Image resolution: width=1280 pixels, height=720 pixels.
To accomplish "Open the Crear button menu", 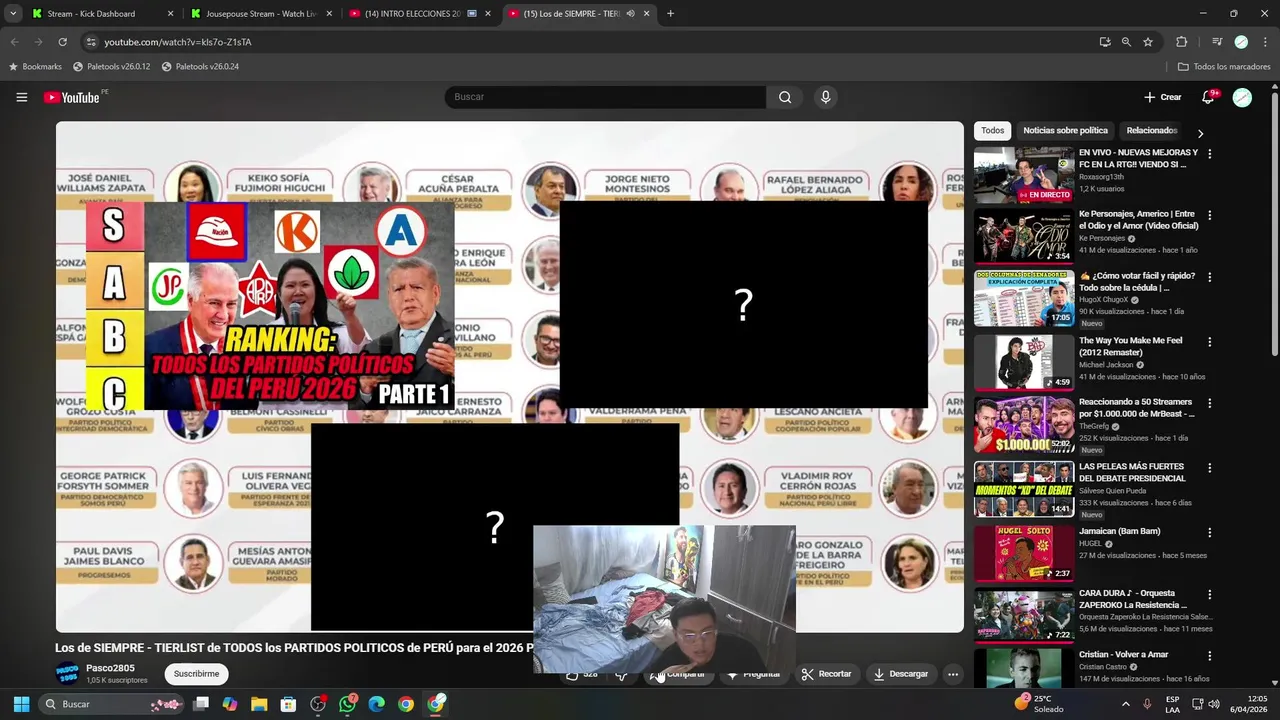I will coord(1163,97).
